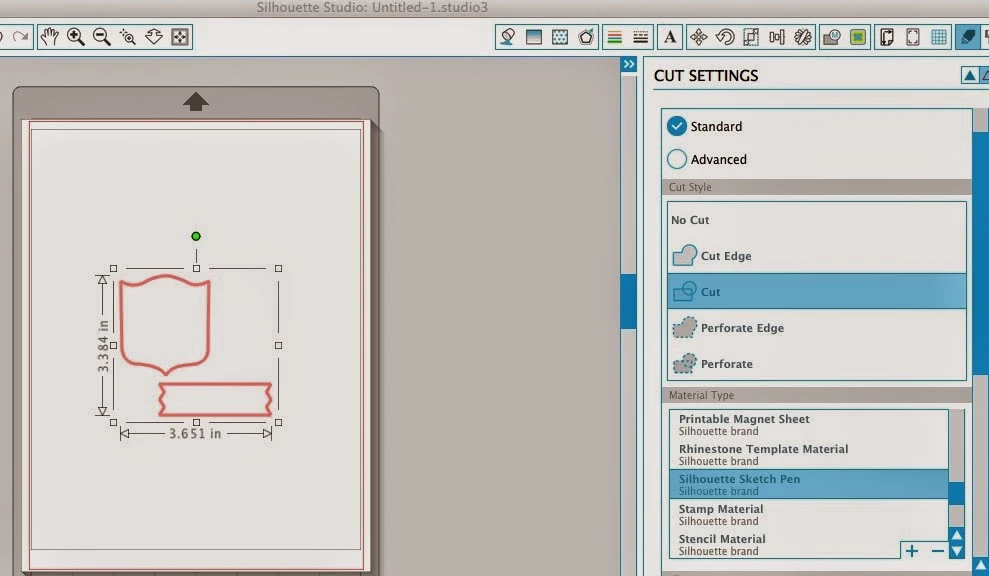Choose the Cut style option
Screen dimensions: 989x576
[817, 291]
